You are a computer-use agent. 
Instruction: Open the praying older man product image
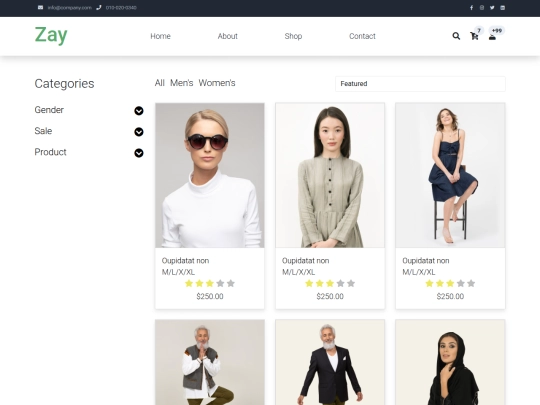pos(210,362)
